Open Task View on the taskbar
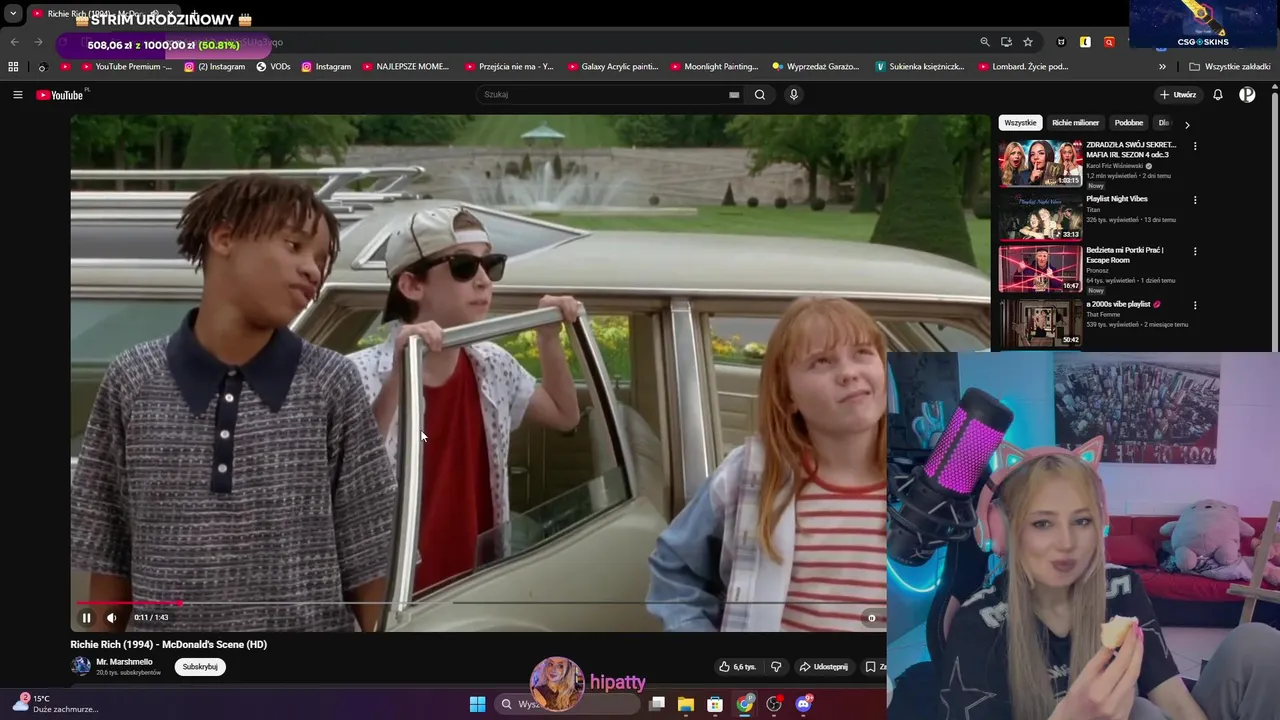This screenshot has height=720, width=1280. tap(657, 704)
